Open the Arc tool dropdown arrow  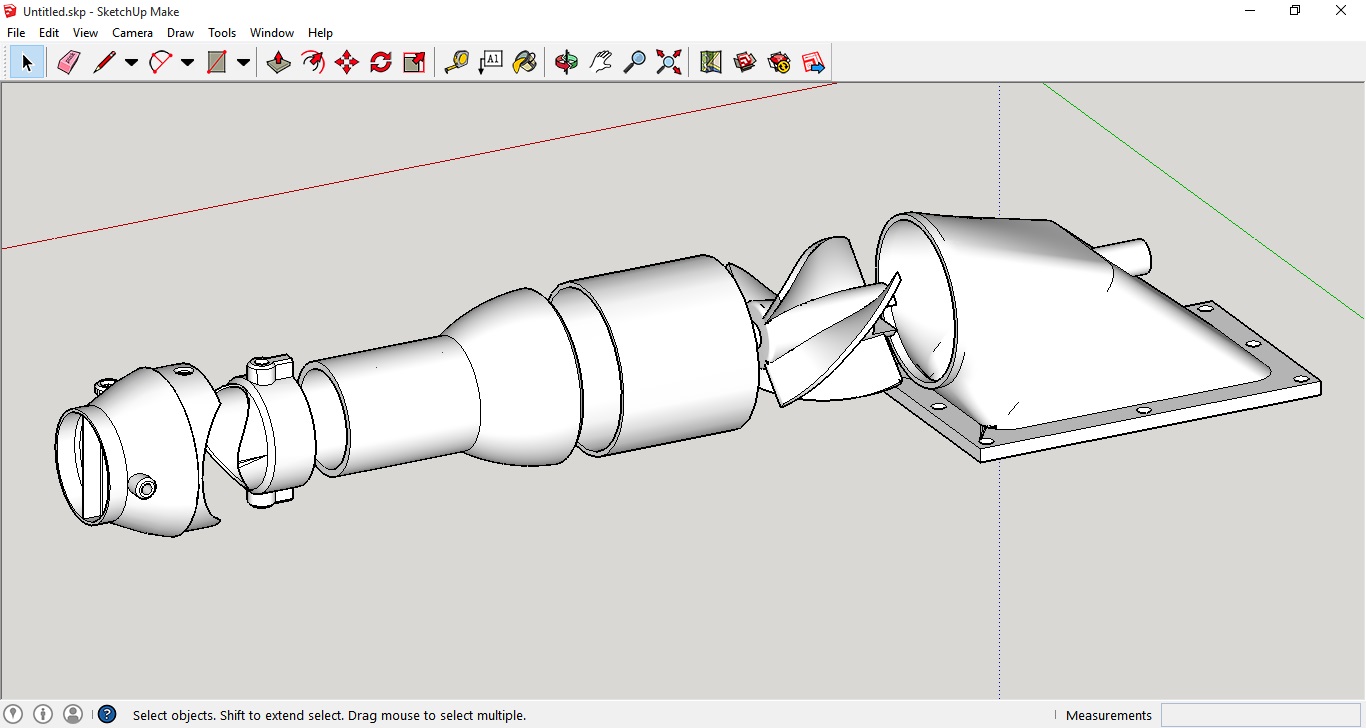187,63
